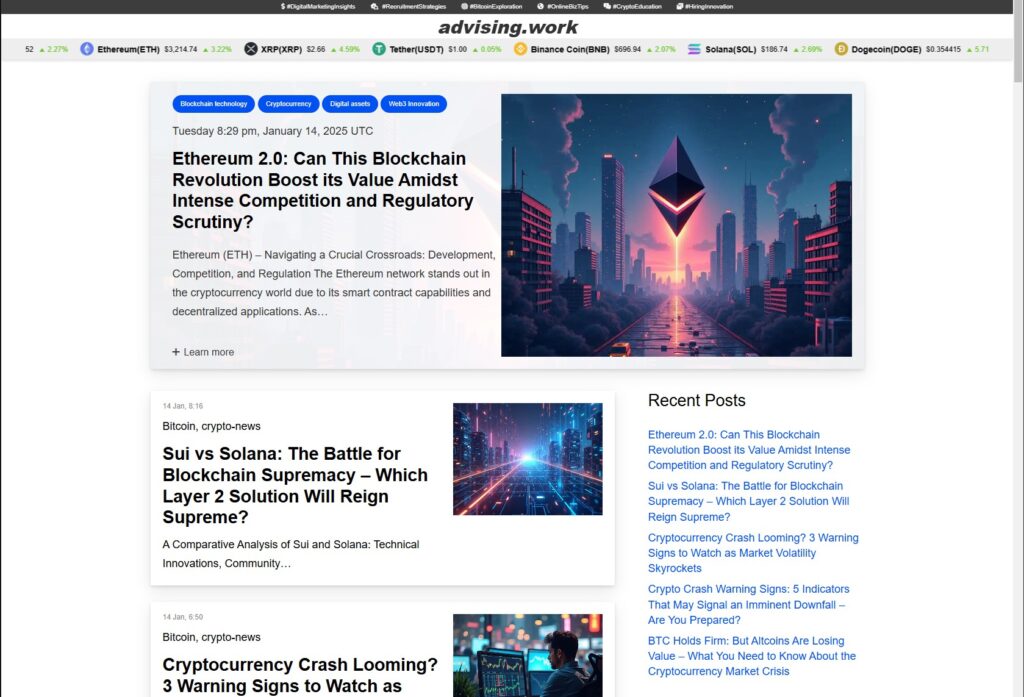Click the XRP coin icon in ticker

[x=251, y=49]
